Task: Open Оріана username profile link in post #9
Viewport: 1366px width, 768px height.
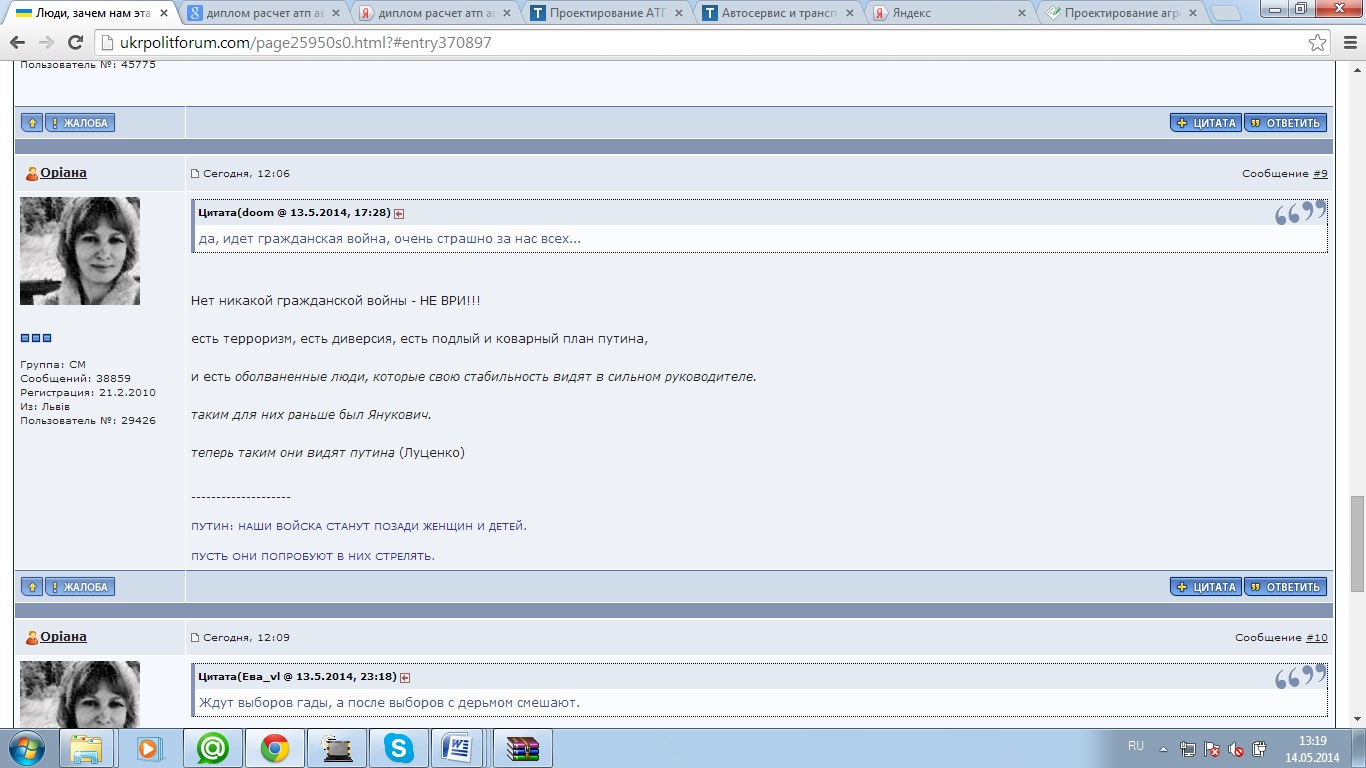Action: click(x=63, y=173)
